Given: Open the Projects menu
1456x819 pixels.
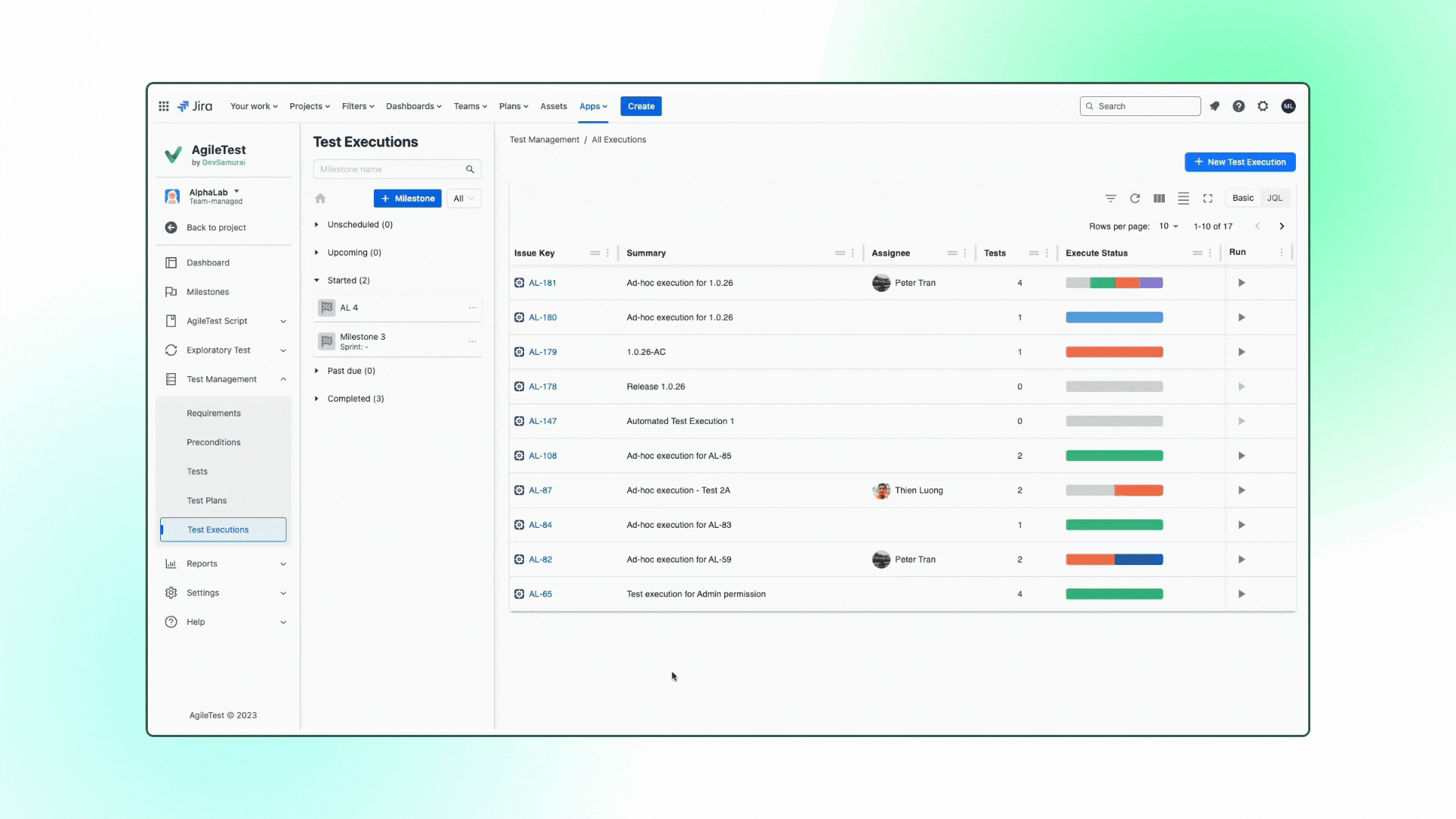Looking at the screenshot, I should [x=309, y=106].
